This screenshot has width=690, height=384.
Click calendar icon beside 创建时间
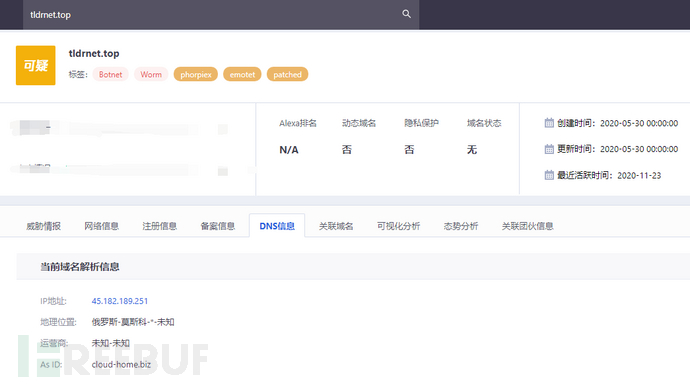[549, 123]
